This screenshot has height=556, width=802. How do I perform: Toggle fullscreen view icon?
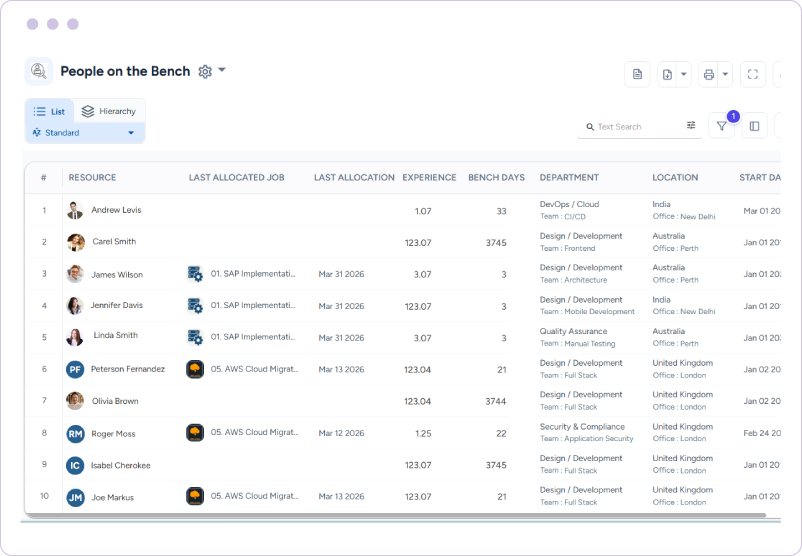coord(753,75)
